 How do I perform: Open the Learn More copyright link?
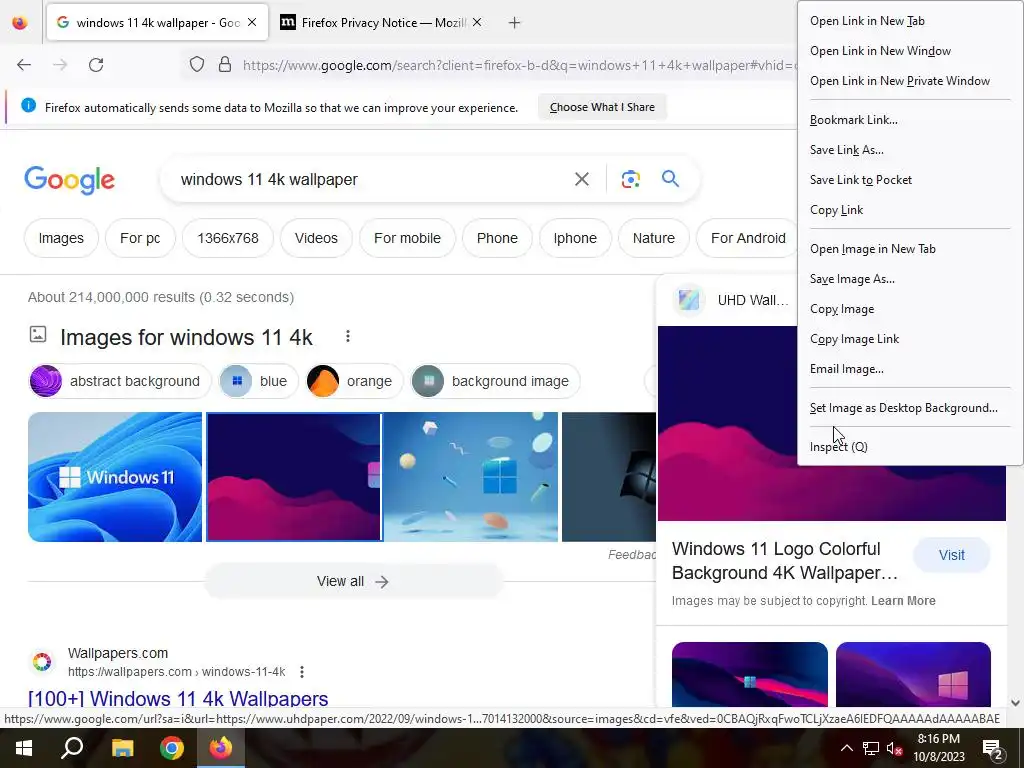point(903,601)
